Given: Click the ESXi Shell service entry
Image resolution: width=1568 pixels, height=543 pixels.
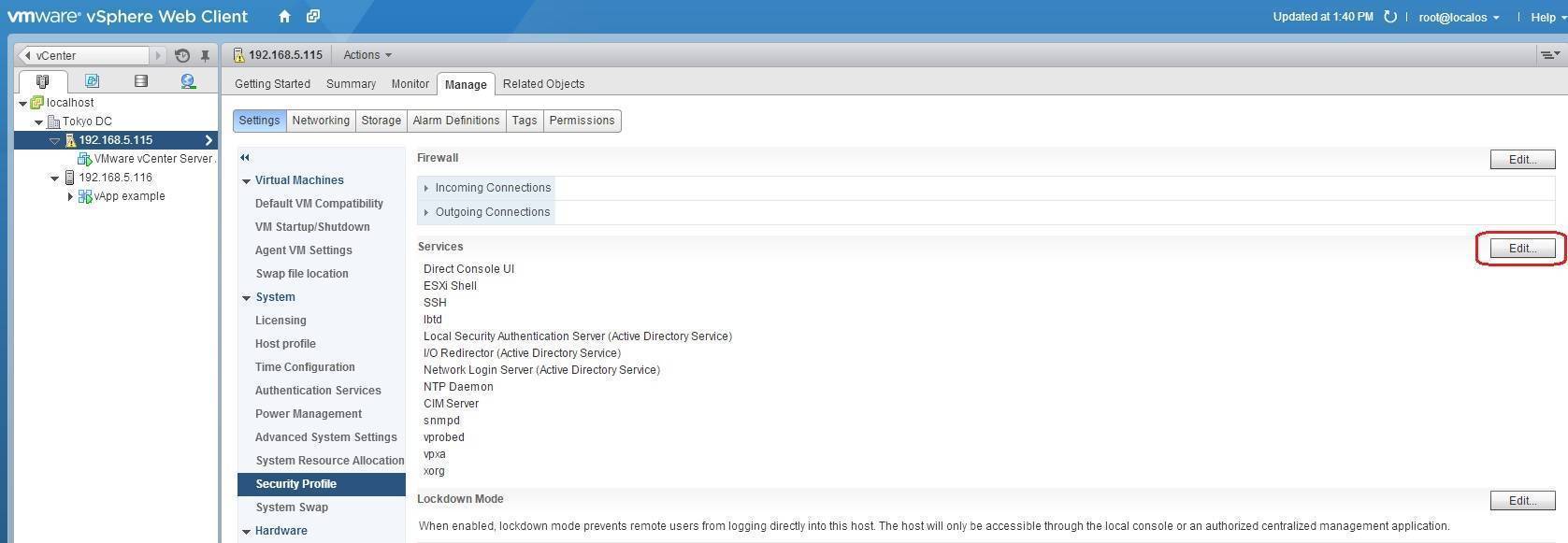Looking at the screenshot, I should (450, 286).
